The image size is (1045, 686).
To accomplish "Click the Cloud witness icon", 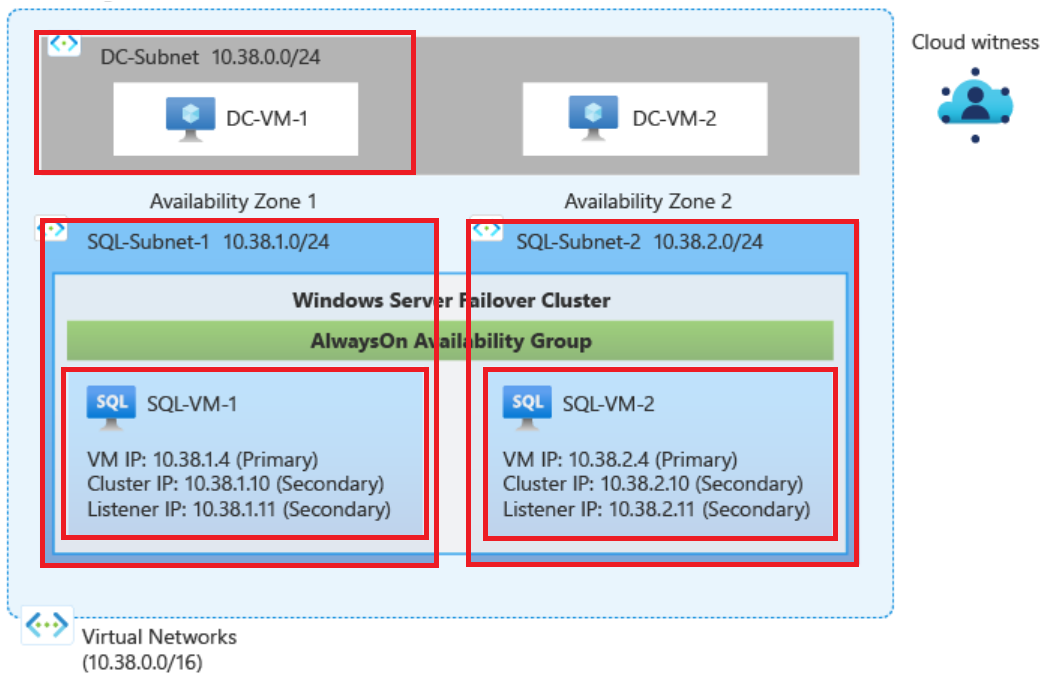I will point(975,105).
